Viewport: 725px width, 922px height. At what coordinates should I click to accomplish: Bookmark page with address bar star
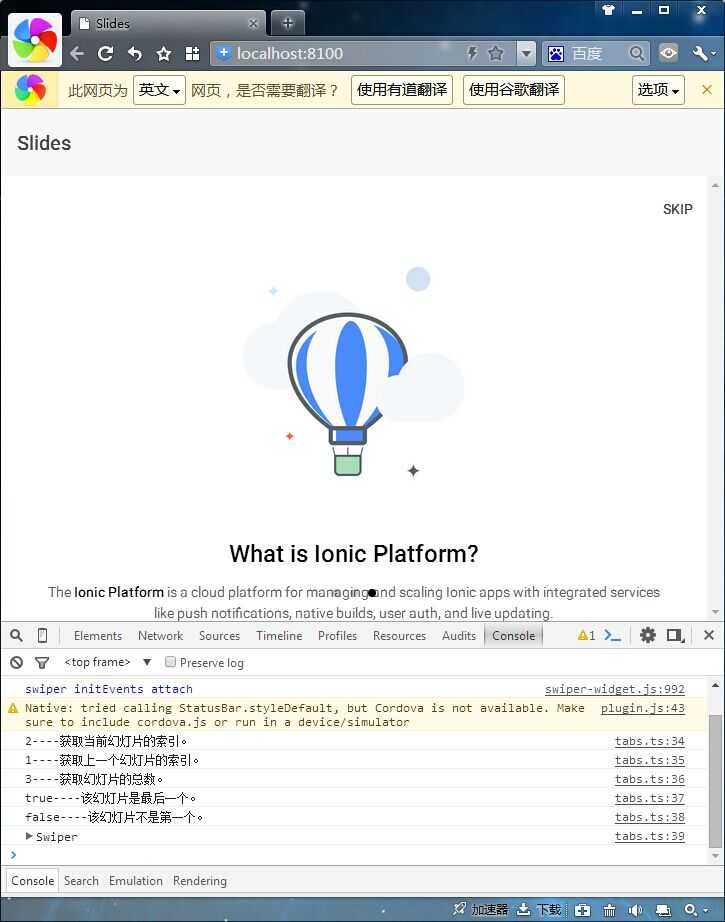496,54
